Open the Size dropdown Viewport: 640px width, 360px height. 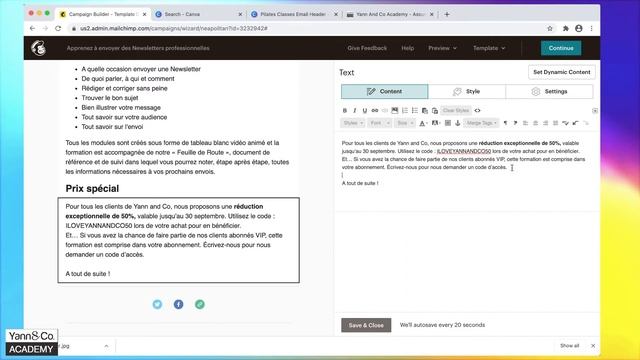click(405, 123)
